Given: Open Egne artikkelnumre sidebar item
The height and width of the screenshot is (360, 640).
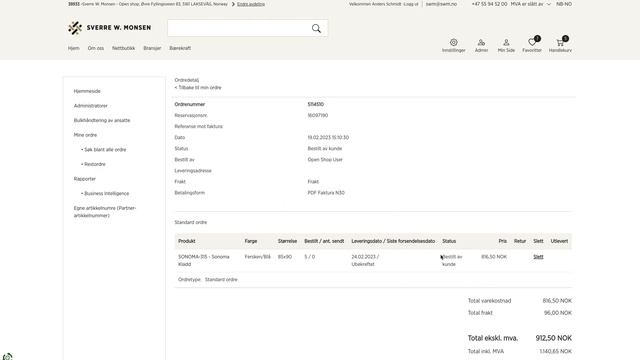Looking at the screenshot, I should [105, 212].
